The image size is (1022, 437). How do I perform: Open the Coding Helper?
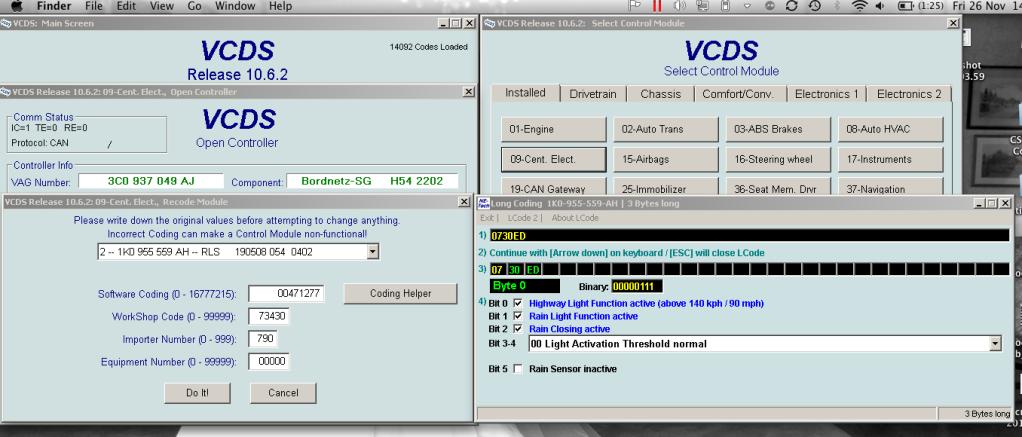tap(400, 294)
